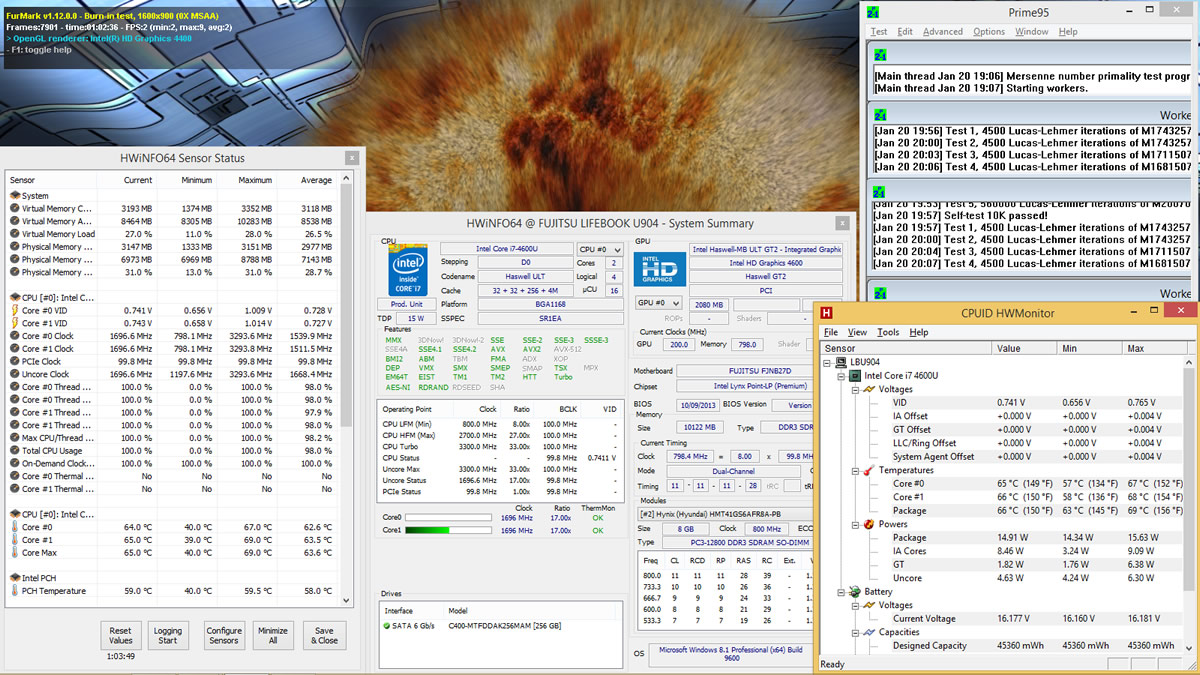Click the PCIe Clock sensor icon
The image size is (1200, 675).
(14, 361)
